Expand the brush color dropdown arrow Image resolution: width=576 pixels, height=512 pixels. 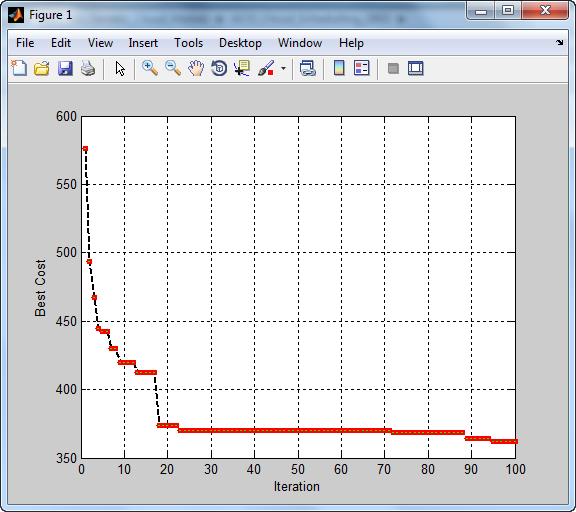283,68
